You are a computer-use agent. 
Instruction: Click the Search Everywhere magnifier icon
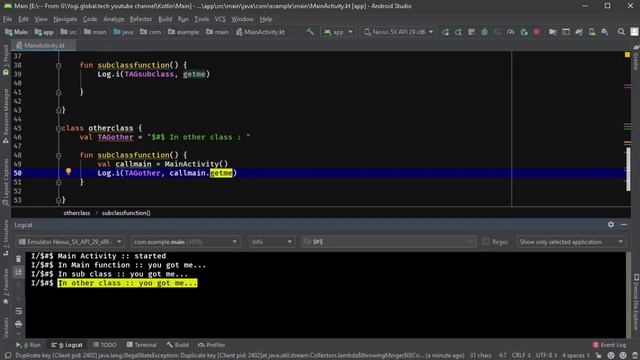tap(621, 32)
